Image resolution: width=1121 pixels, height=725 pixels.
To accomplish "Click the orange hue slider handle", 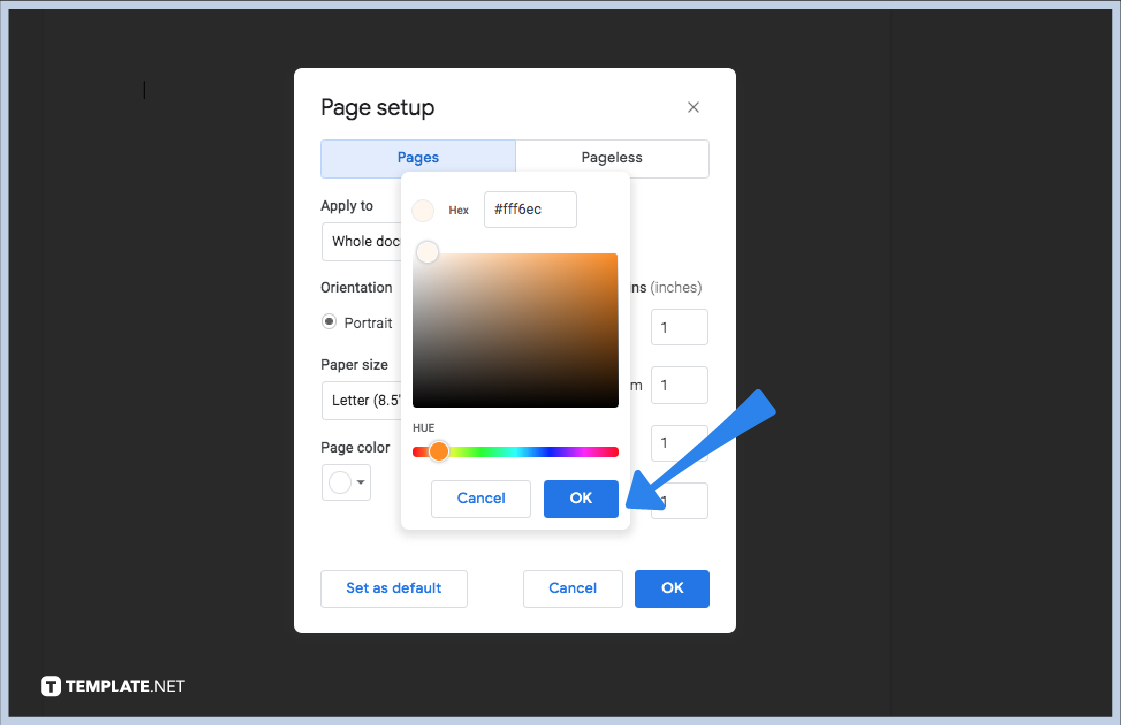I will tap(438, 451).
